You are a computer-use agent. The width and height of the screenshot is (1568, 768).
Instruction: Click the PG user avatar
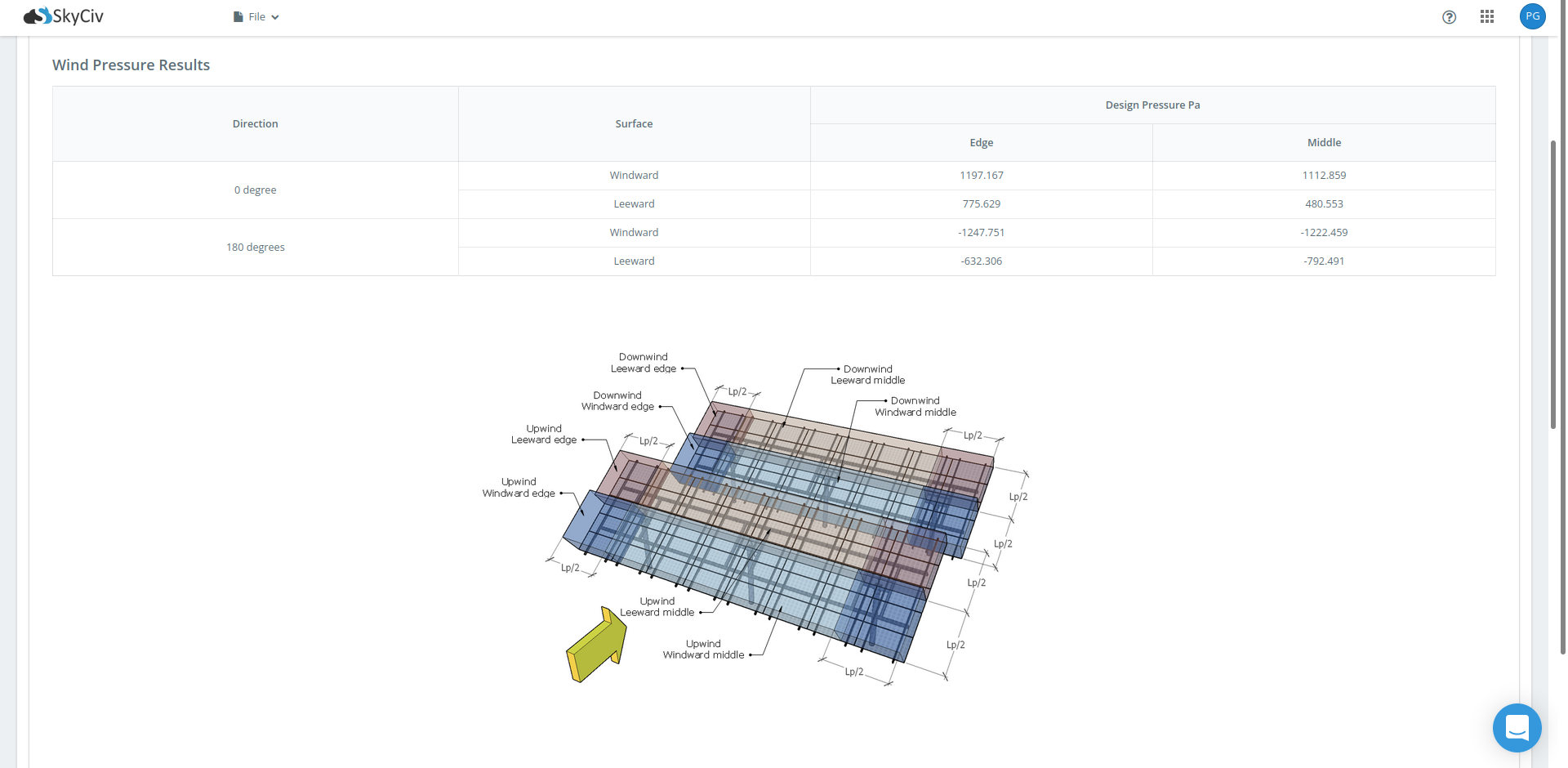coord(1532,16)
